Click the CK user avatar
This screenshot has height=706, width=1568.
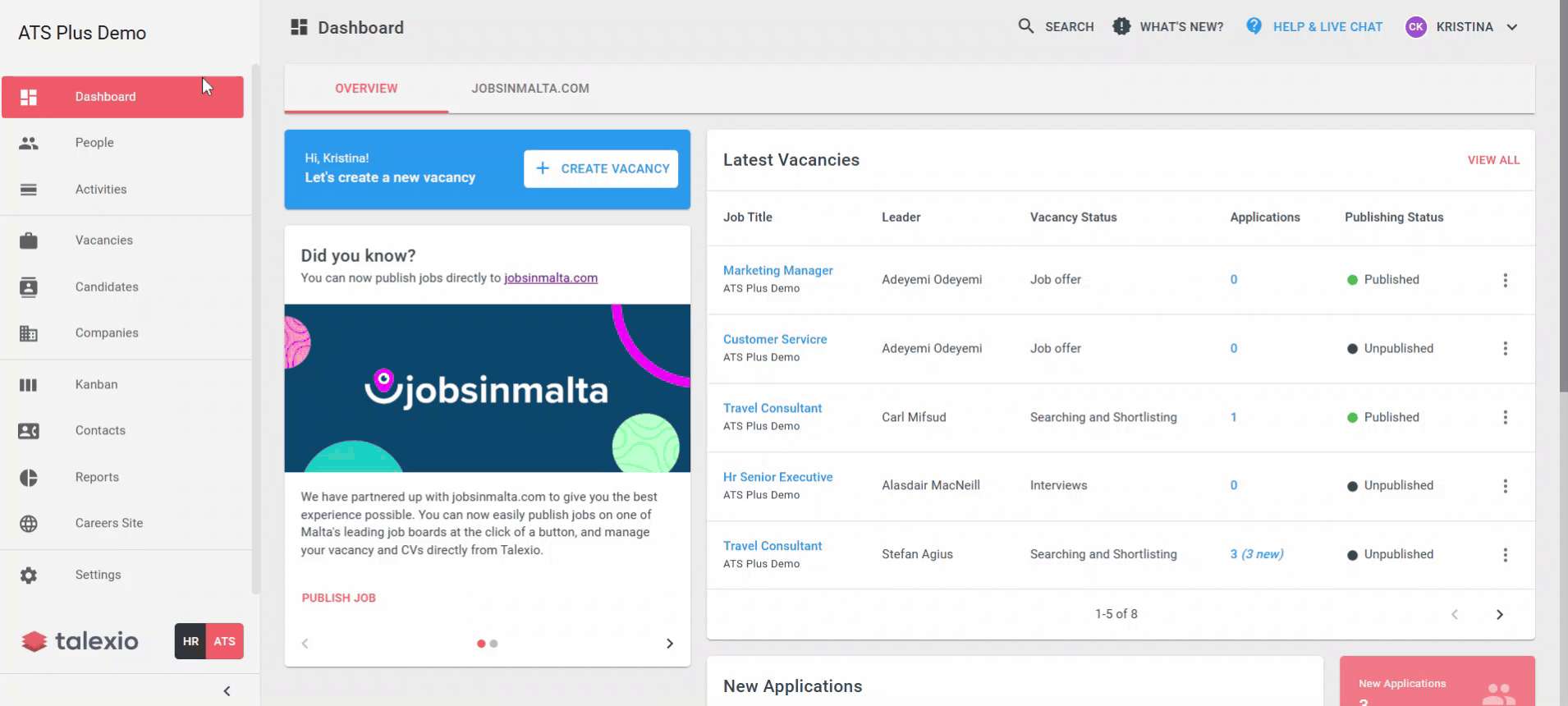coord(1416,27)
